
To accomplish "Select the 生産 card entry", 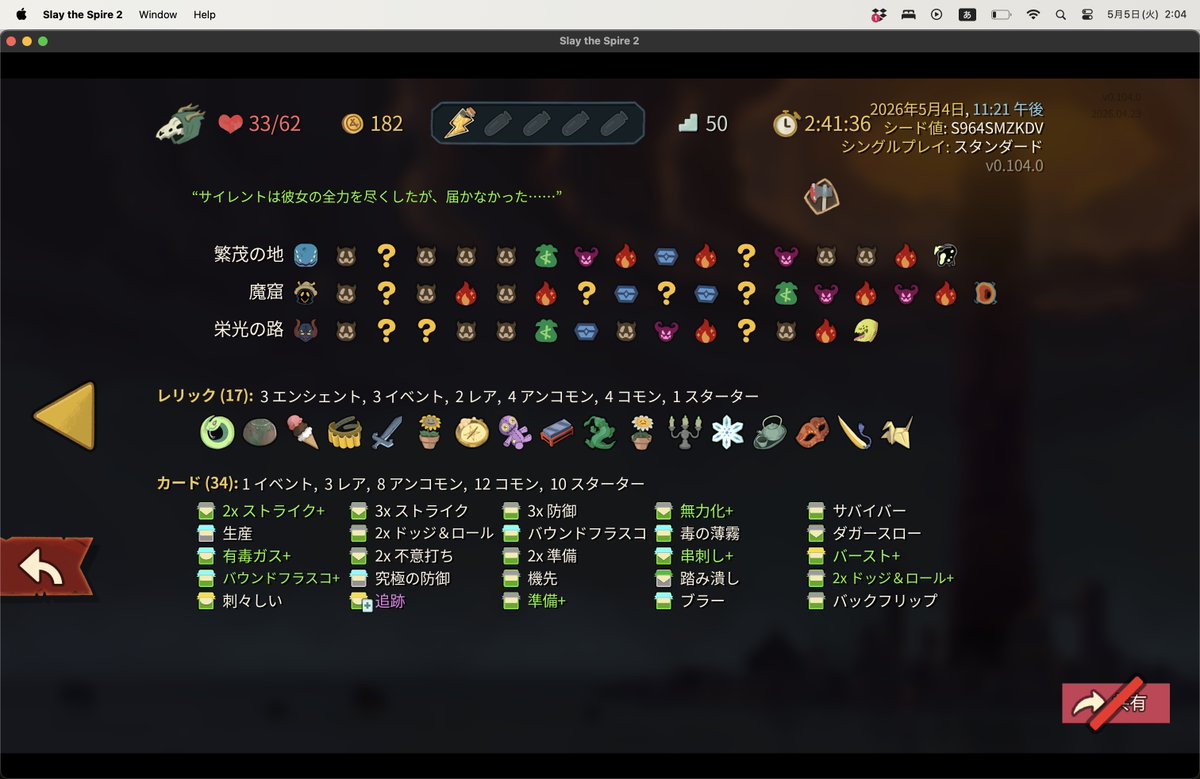I will pyautogui.click(x=226, y=533).
